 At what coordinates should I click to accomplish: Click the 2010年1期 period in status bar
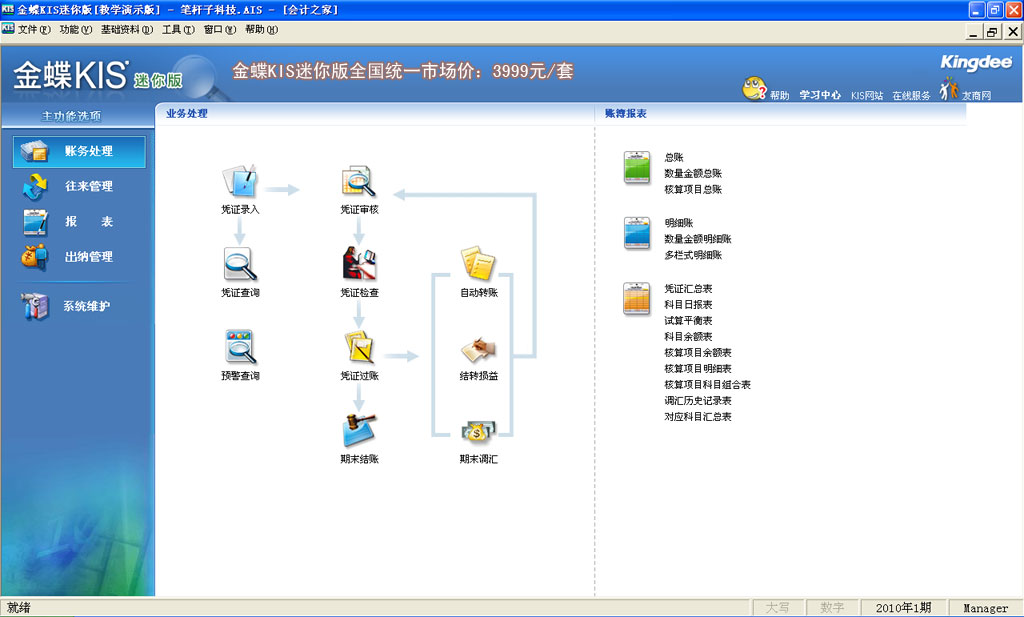903,608
